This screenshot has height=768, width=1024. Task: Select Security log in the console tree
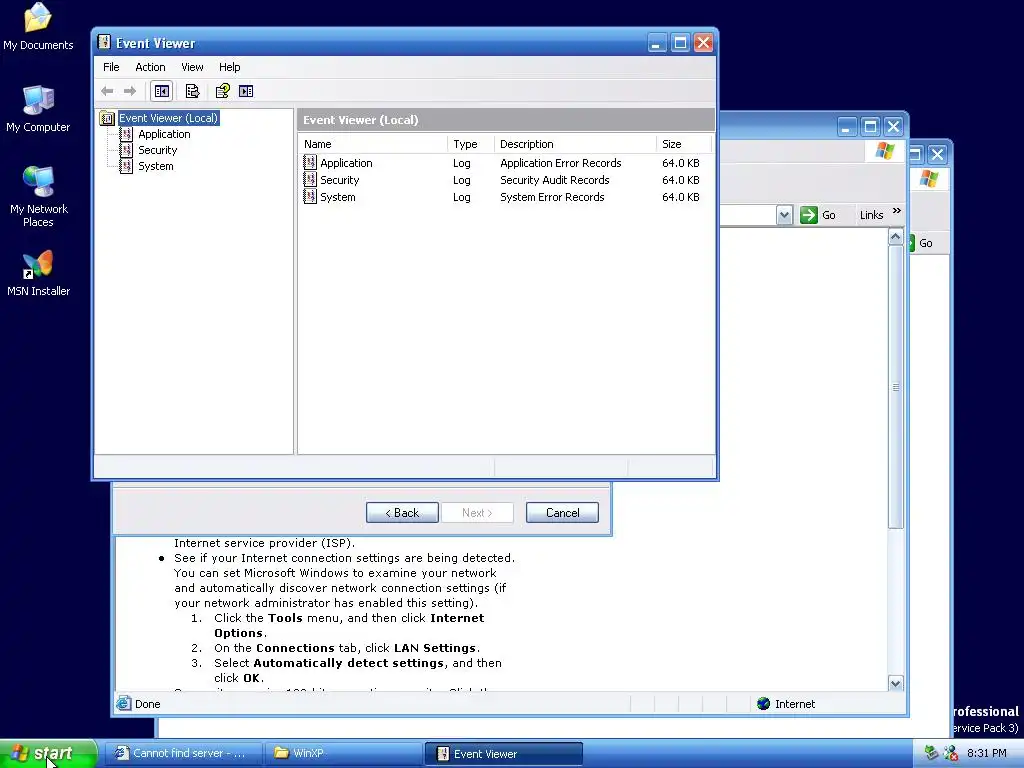[157, 150]
